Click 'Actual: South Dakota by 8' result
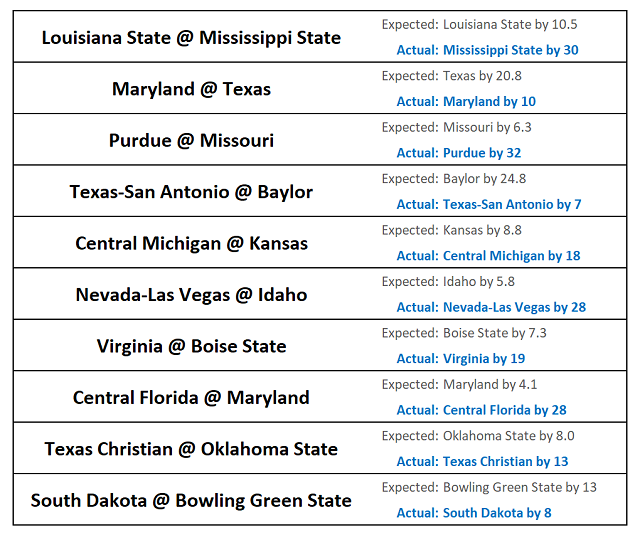The image size is (640, 535). [474, 513]
